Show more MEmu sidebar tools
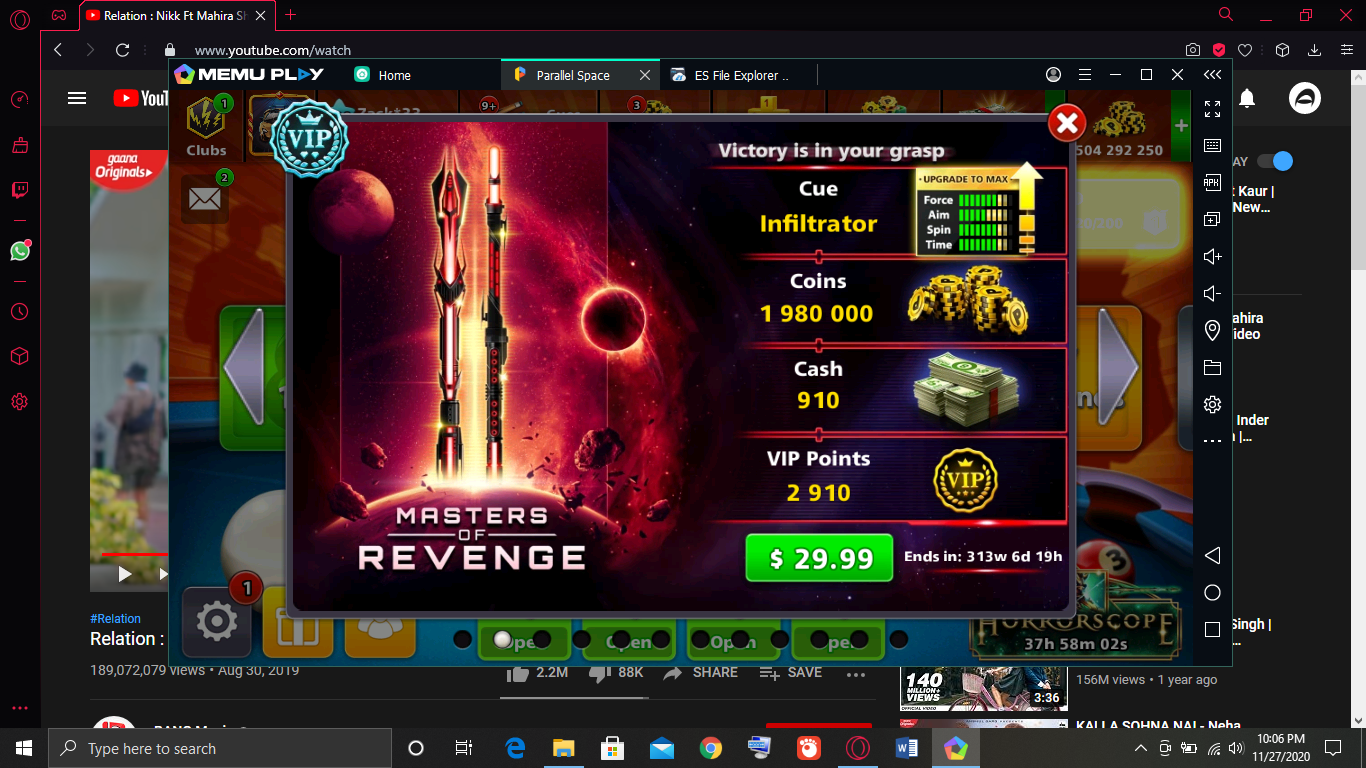This screenshot has width=1366, height=768. [x=1212, y=440]
